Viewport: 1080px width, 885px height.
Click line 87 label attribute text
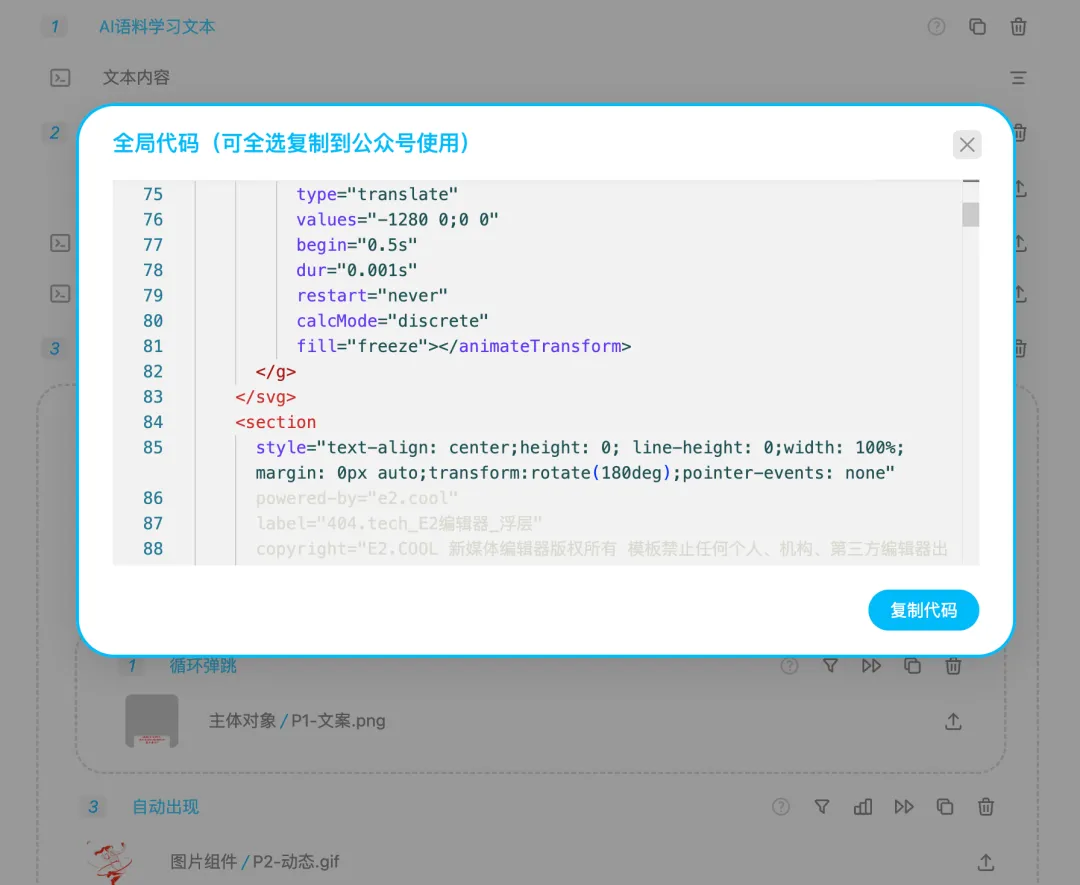[x=399, y=523]
